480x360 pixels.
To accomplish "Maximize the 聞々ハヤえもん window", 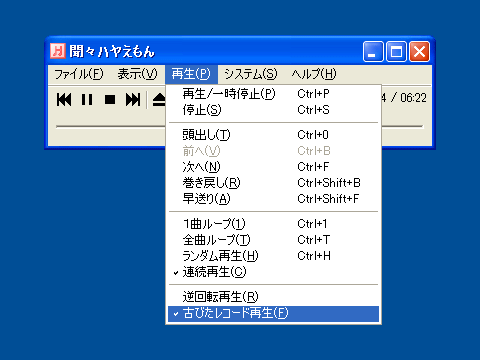I will (x=396, y=52).
